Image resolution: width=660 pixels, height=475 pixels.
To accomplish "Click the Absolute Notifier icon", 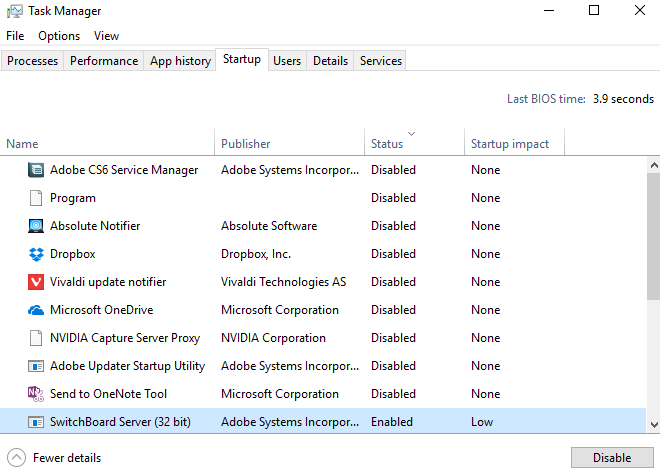I will [x=36, y=226].
